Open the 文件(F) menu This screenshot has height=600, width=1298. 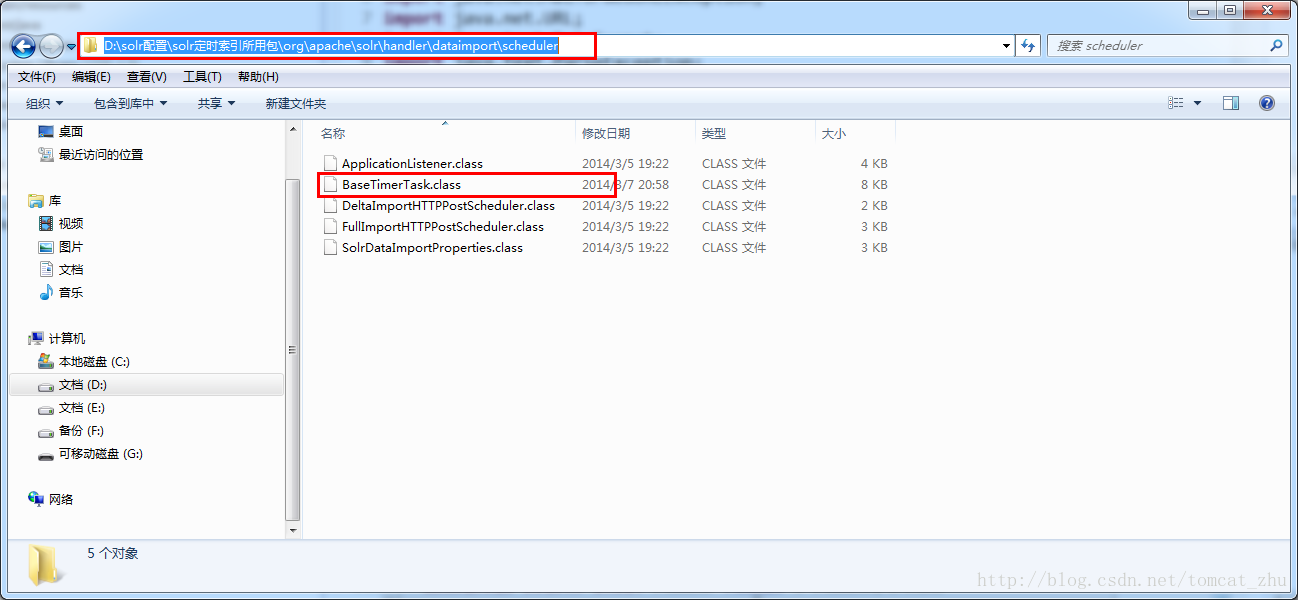click(36, 77)
